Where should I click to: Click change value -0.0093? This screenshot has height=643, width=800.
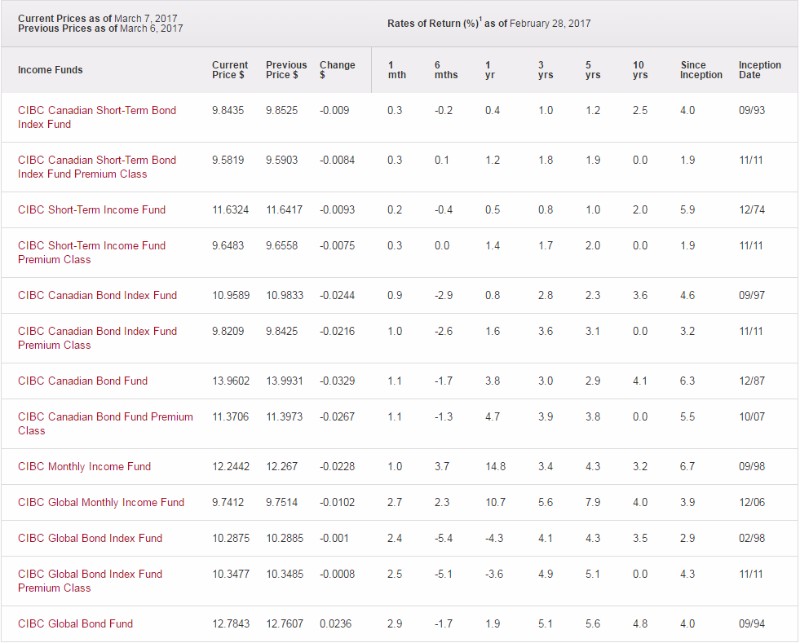pos(337,210)
